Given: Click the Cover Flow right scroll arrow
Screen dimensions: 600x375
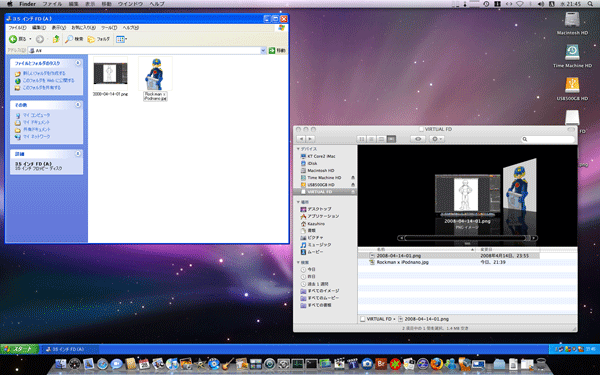Looking at the screenshot, I should click(x=534, y=238).
